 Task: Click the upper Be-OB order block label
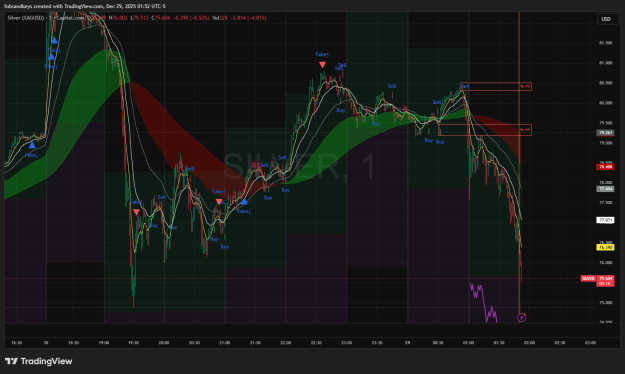(x=525, y=86)
